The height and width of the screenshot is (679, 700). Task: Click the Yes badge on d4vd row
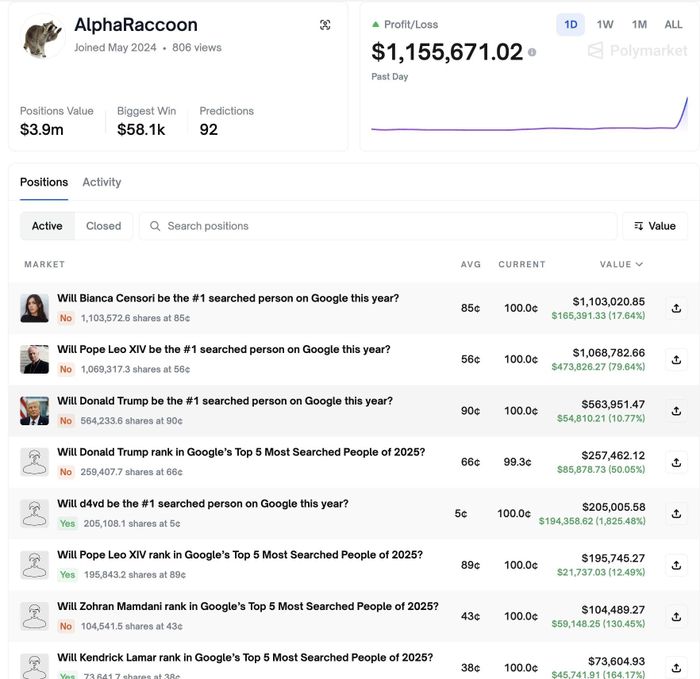67,523
